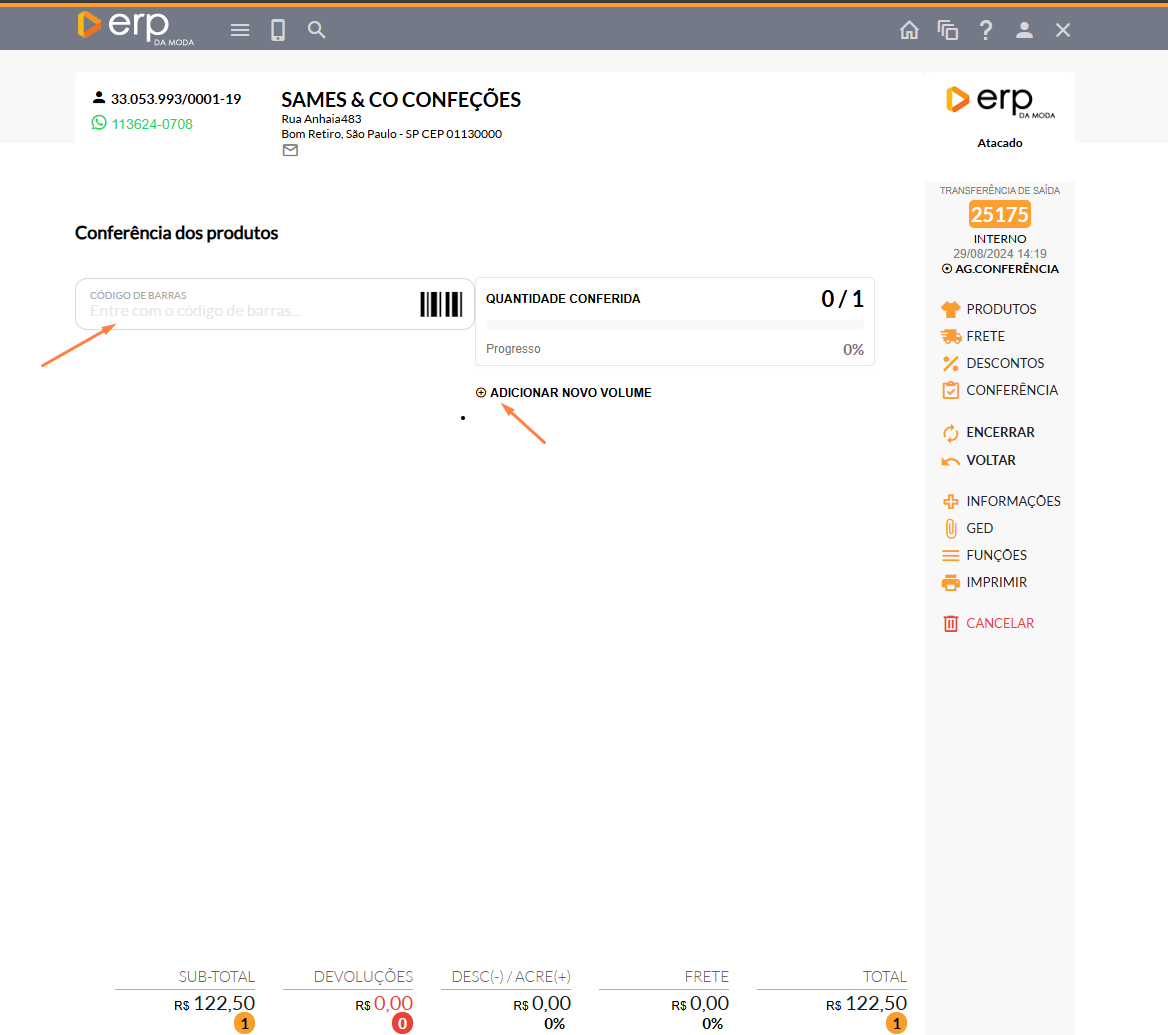Click the mobile phone icon in header

pyautogui.click(x=278, y=30)
